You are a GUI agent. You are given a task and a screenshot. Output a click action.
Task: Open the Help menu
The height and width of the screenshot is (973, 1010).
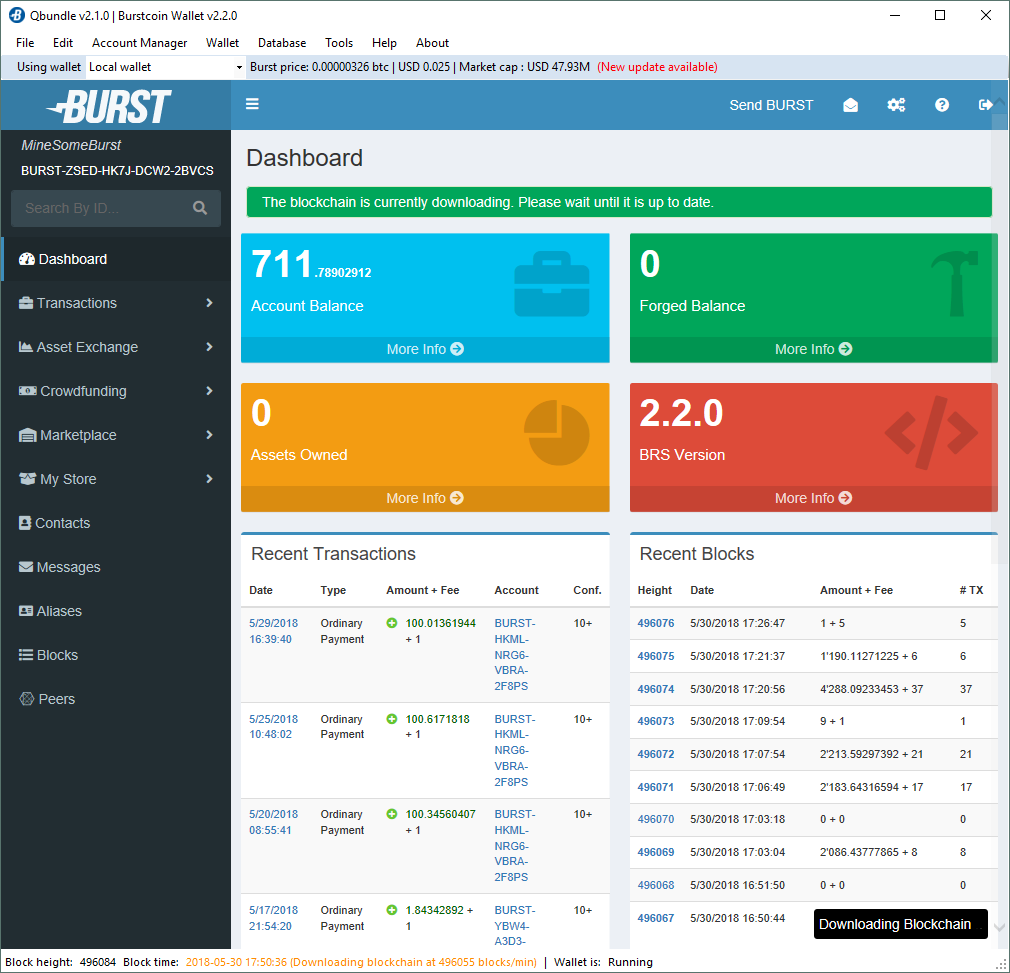point(384,43)
